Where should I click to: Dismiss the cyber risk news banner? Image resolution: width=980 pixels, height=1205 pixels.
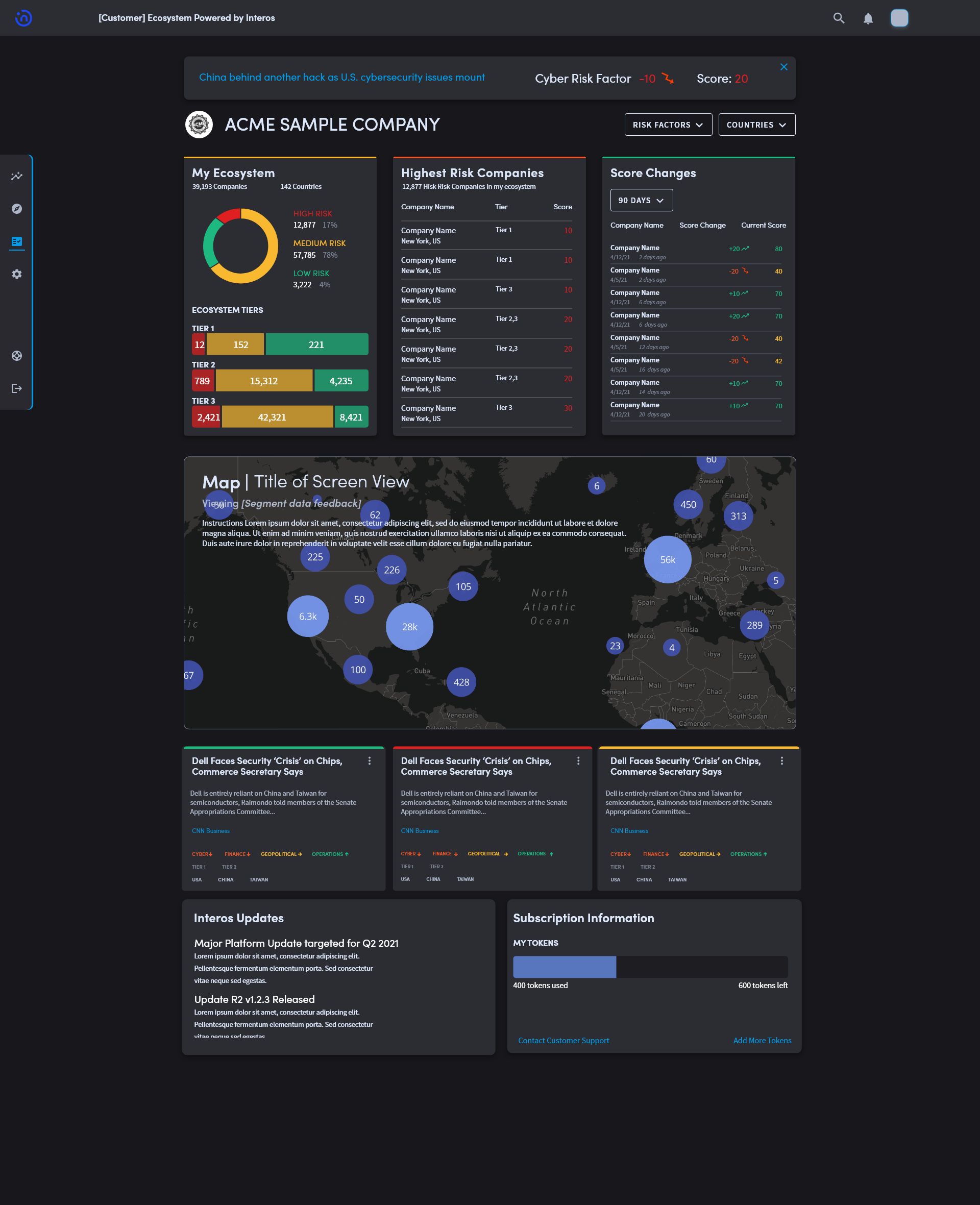[x=783, y=66]
